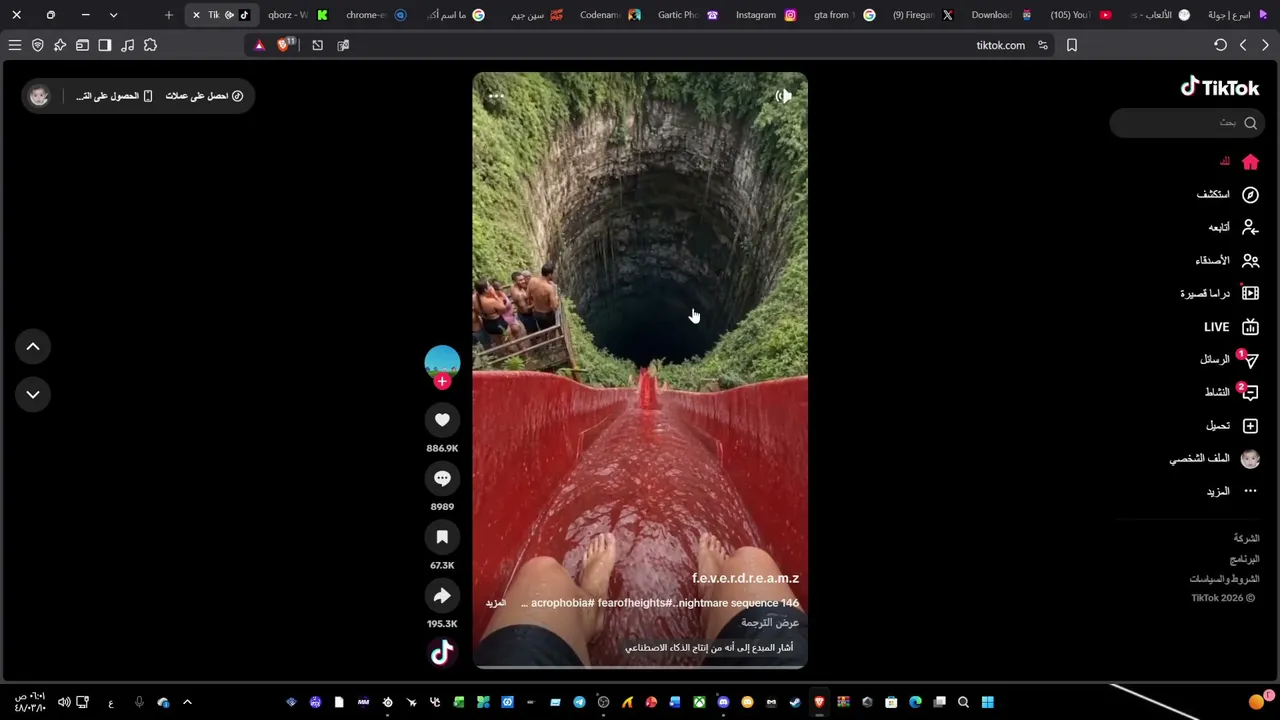1280x720 pixels.
Task: Open the tab search dropdown arrow
Action: tap(113, 15)
